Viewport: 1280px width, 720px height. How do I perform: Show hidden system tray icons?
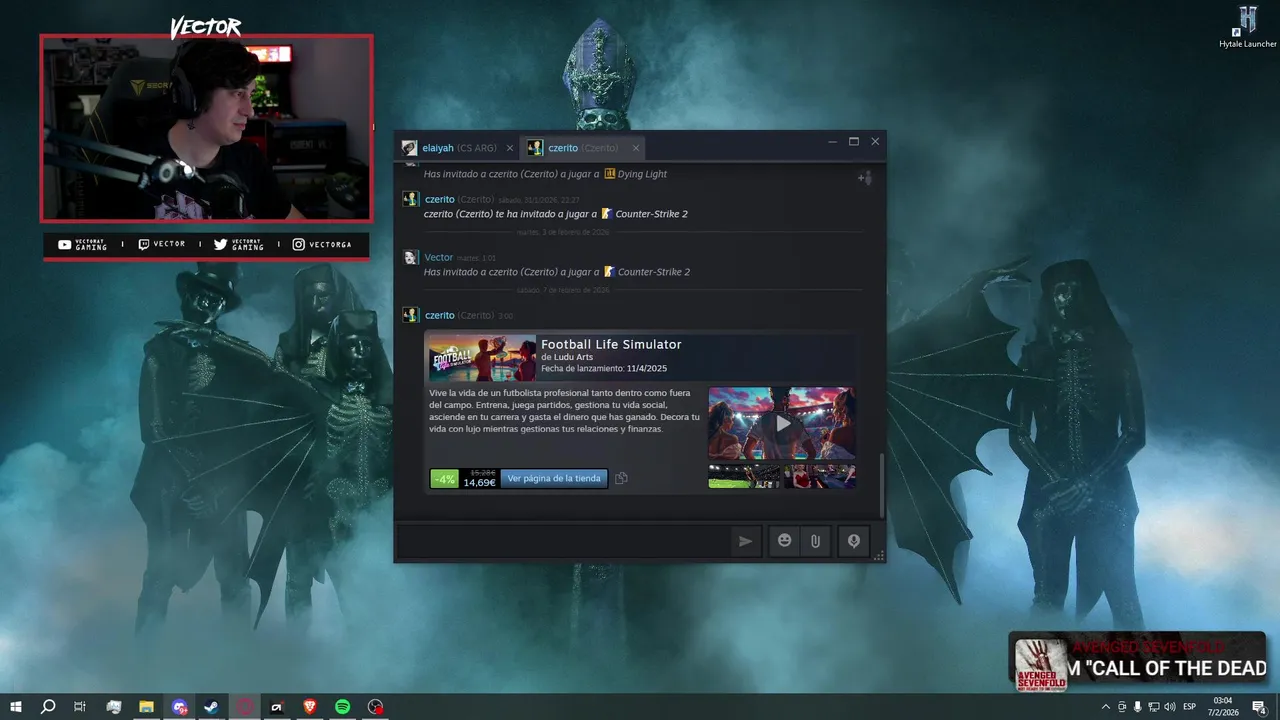pyautogui.click(x=1105, y=707)
